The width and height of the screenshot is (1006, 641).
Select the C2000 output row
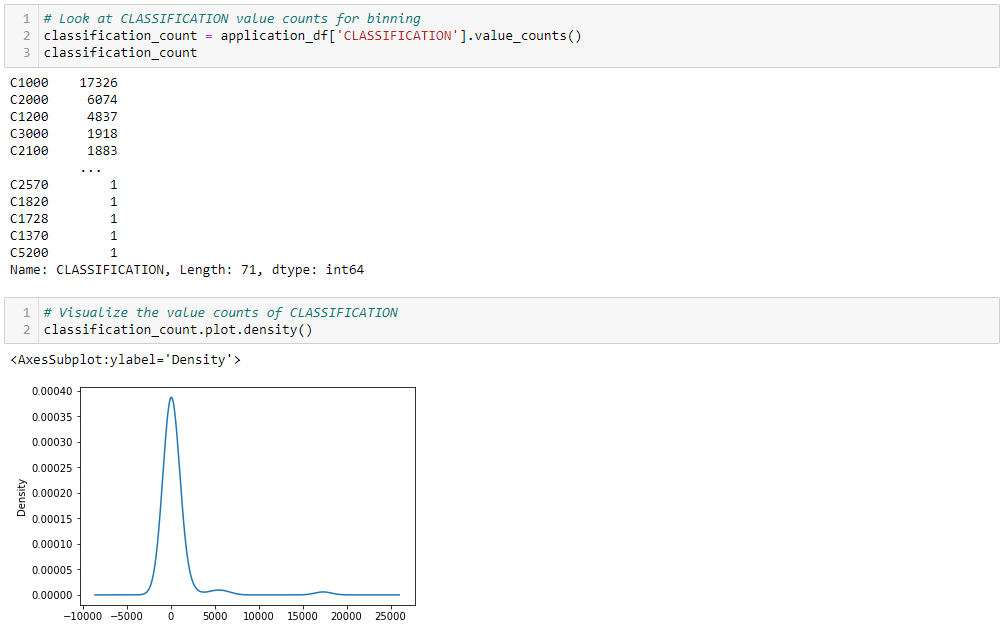[64, 99]
